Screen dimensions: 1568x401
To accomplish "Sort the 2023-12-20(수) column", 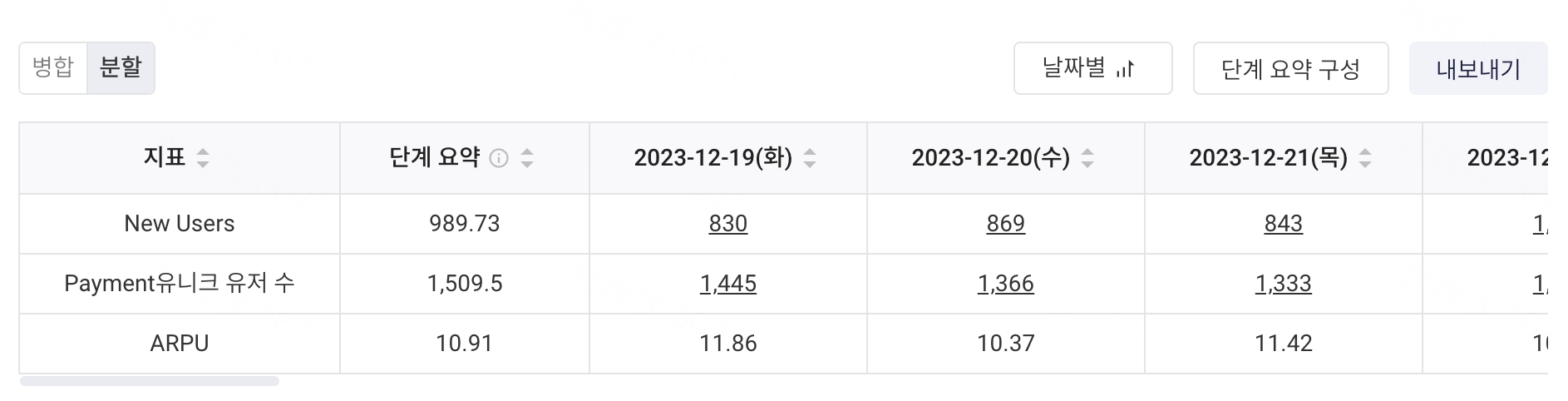I will tap(1087, 158).
